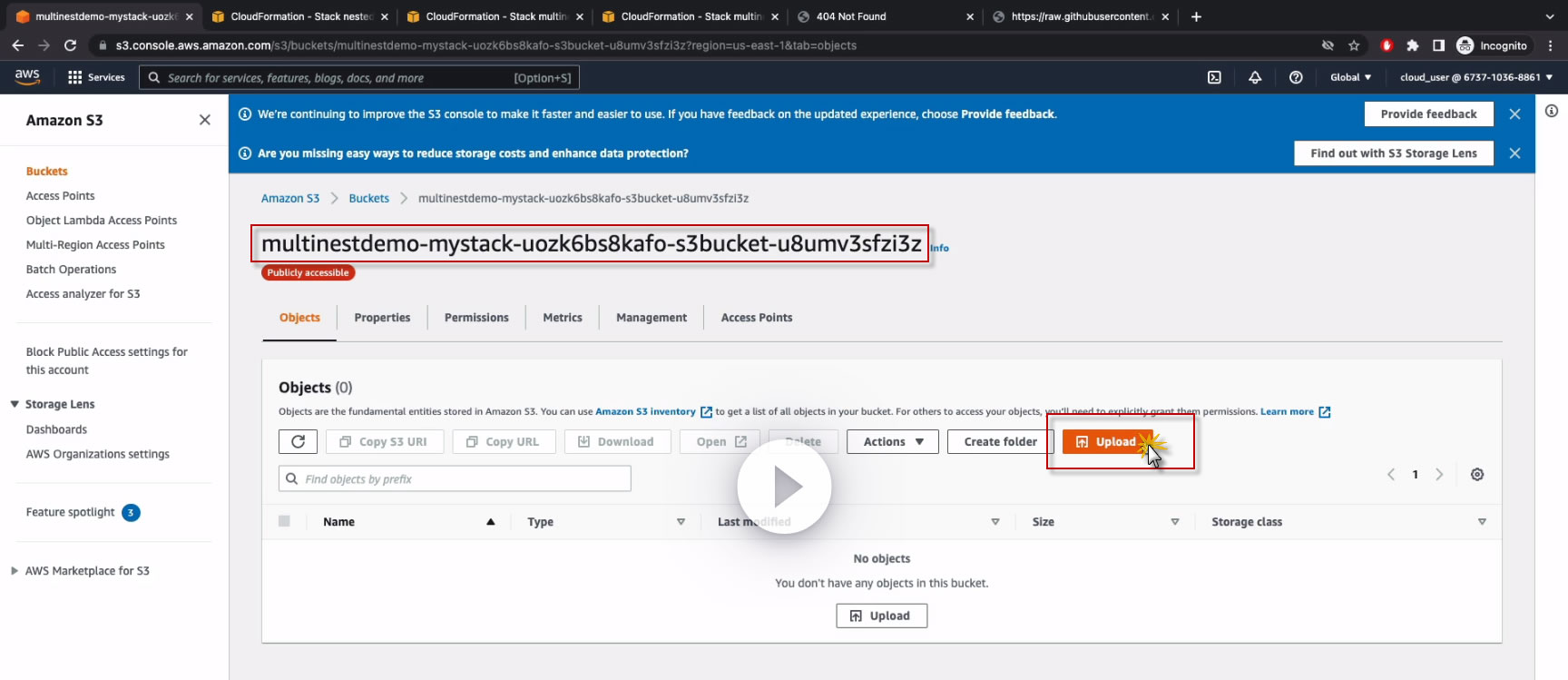This screenshot has width=1568, height=680.
Task: Click the Create folder button
Action: pyautogui.click(x=1000, y=442)
